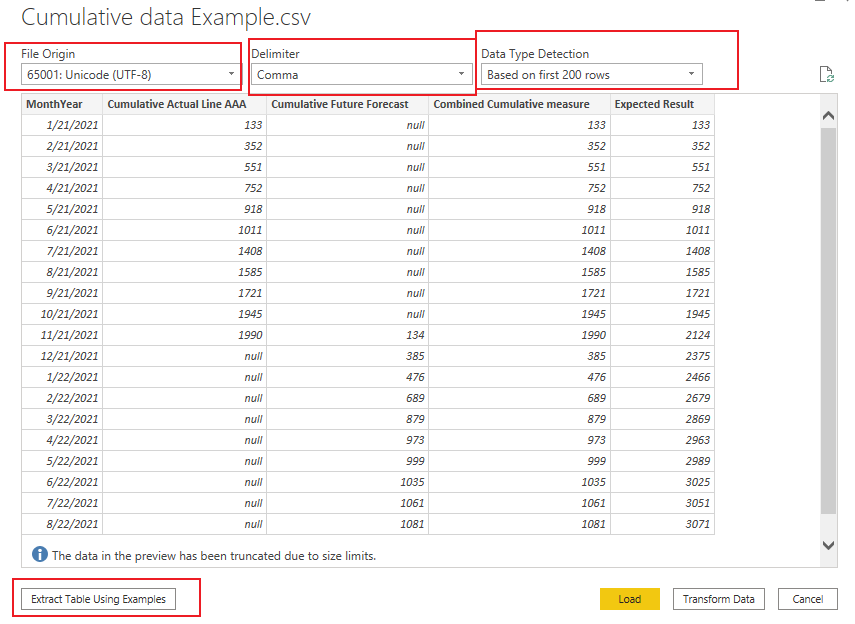The image size is (855, 624).
Task: Click the info icon beside truncation message
Action: pyautogui.click(x=39, y=554)
